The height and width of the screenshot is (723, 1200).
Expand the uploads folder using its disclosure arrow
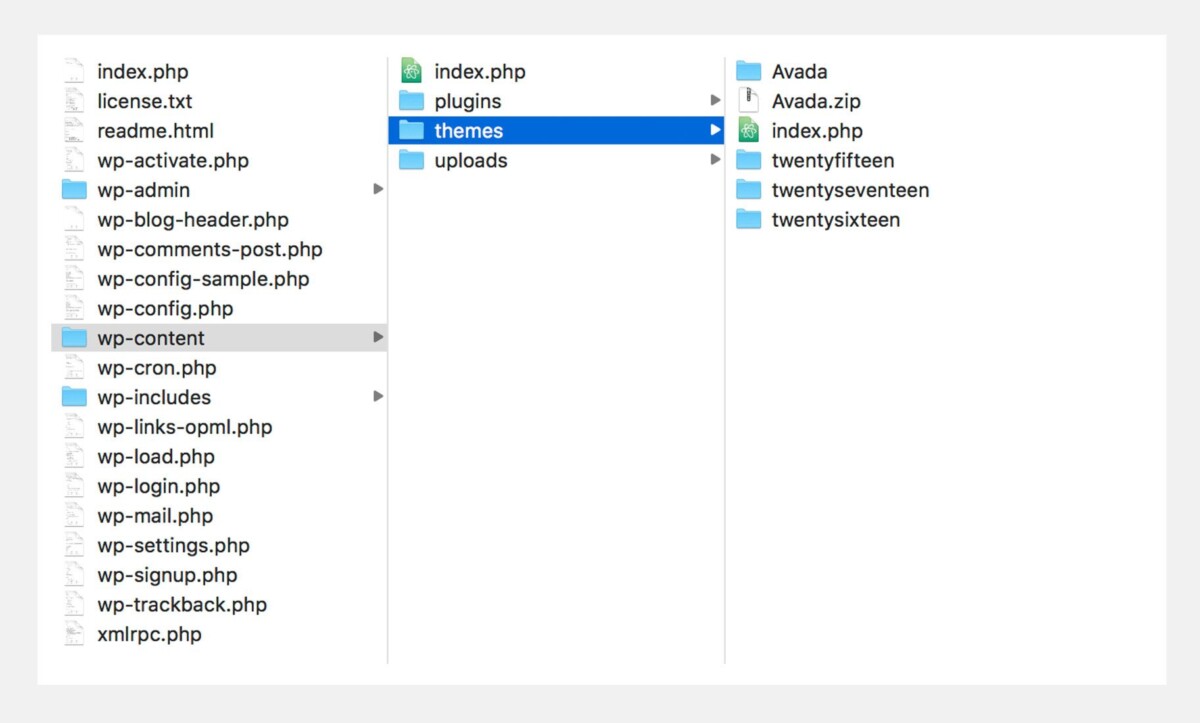(x=716, y=160)
